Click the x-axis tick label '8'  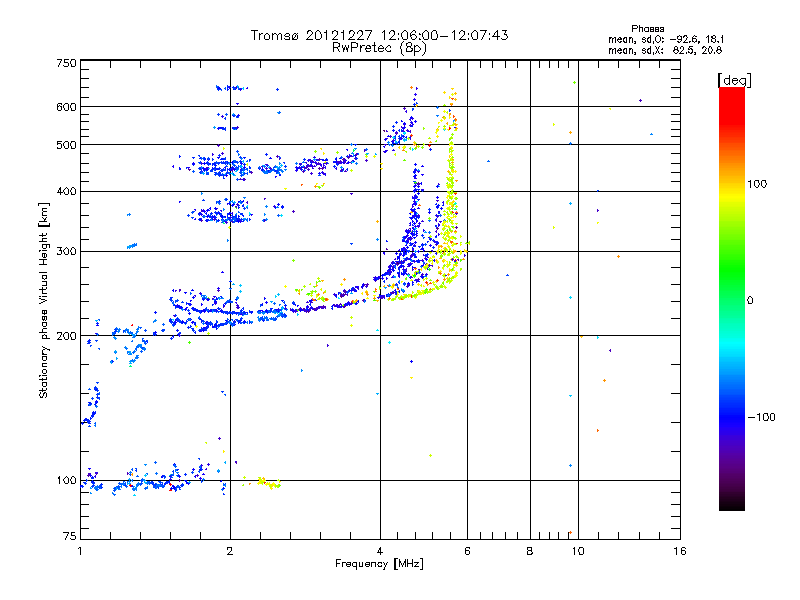point(530,551)
